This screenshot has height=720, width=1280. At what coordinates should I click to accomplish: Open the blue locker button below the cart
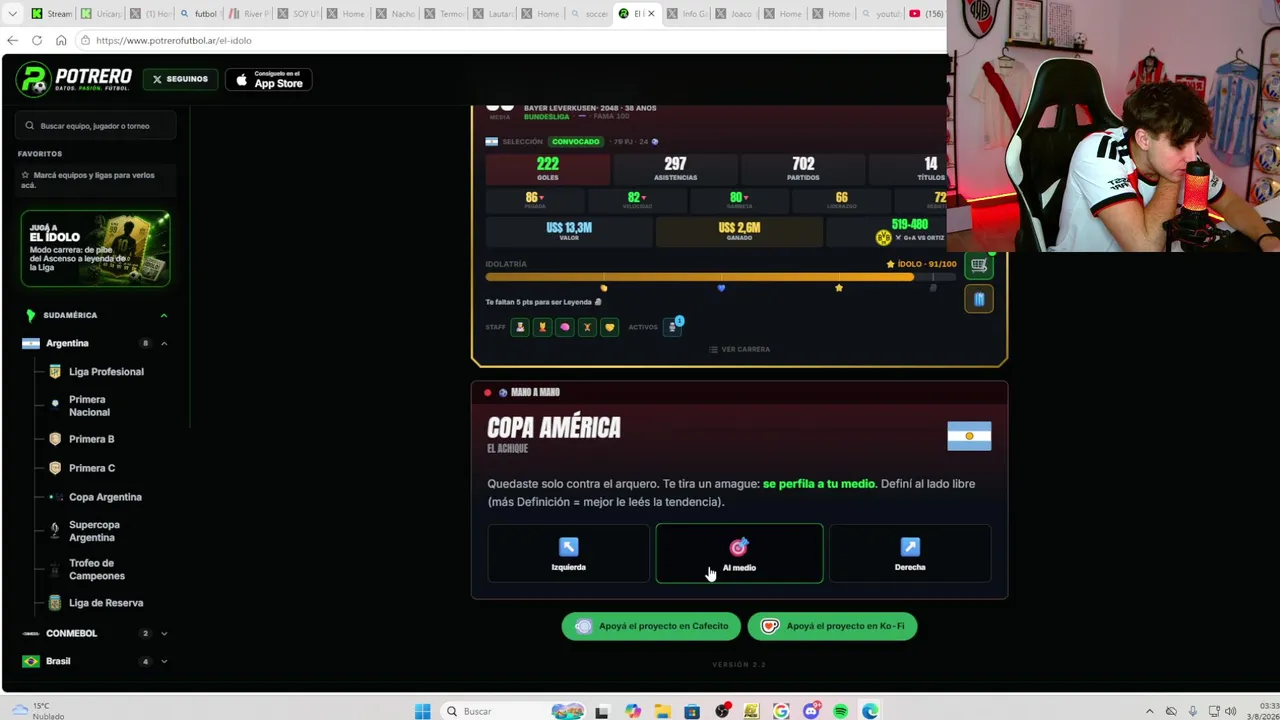coord(979,299)
